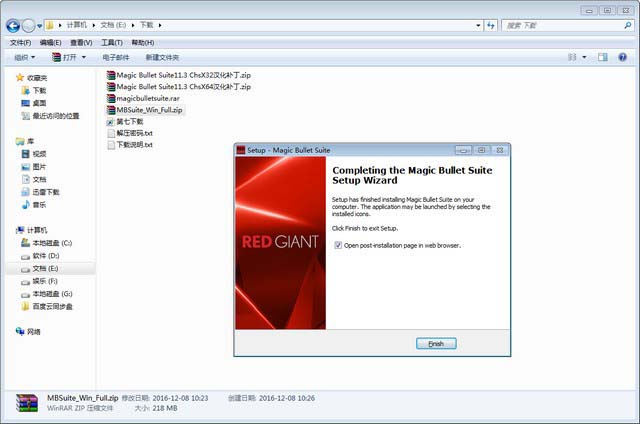Open 软件 (D:) drive
640x424 pixels.
pyautogui.click(x=40, y=255)
